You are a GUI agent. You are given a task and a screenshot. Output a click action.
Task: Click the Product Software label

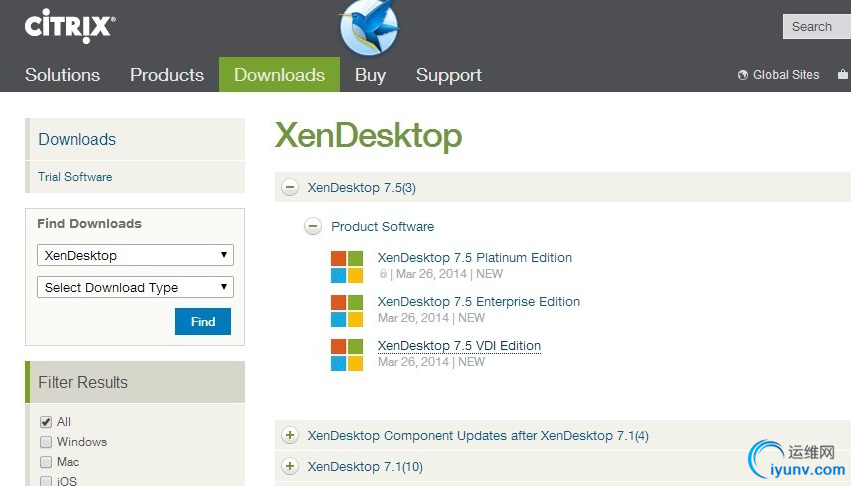coord(383,226)
